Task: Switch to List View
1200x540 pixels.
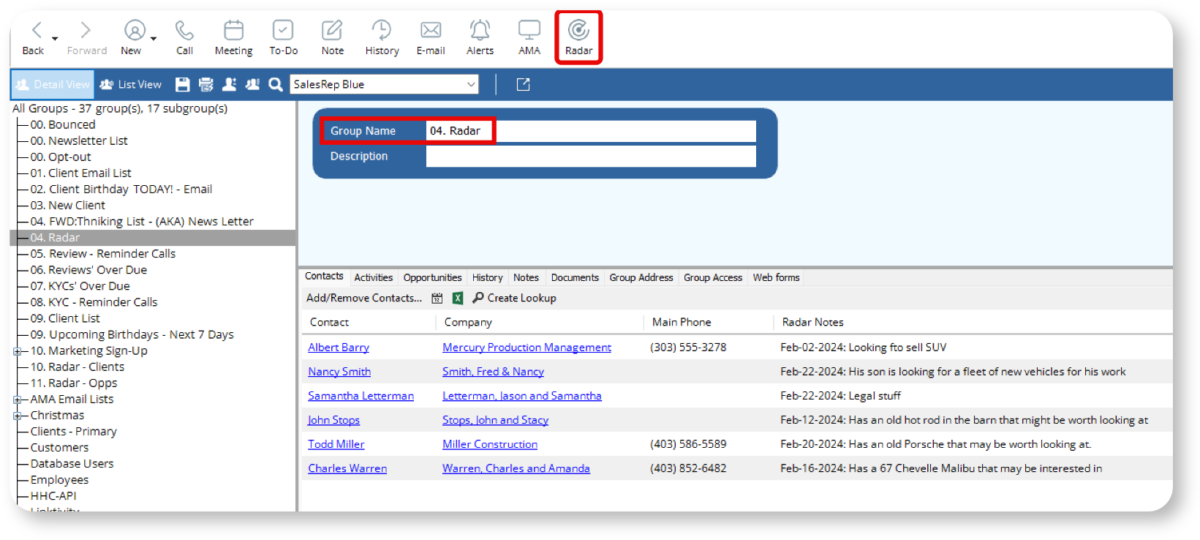Action: [x=130, y=84]
